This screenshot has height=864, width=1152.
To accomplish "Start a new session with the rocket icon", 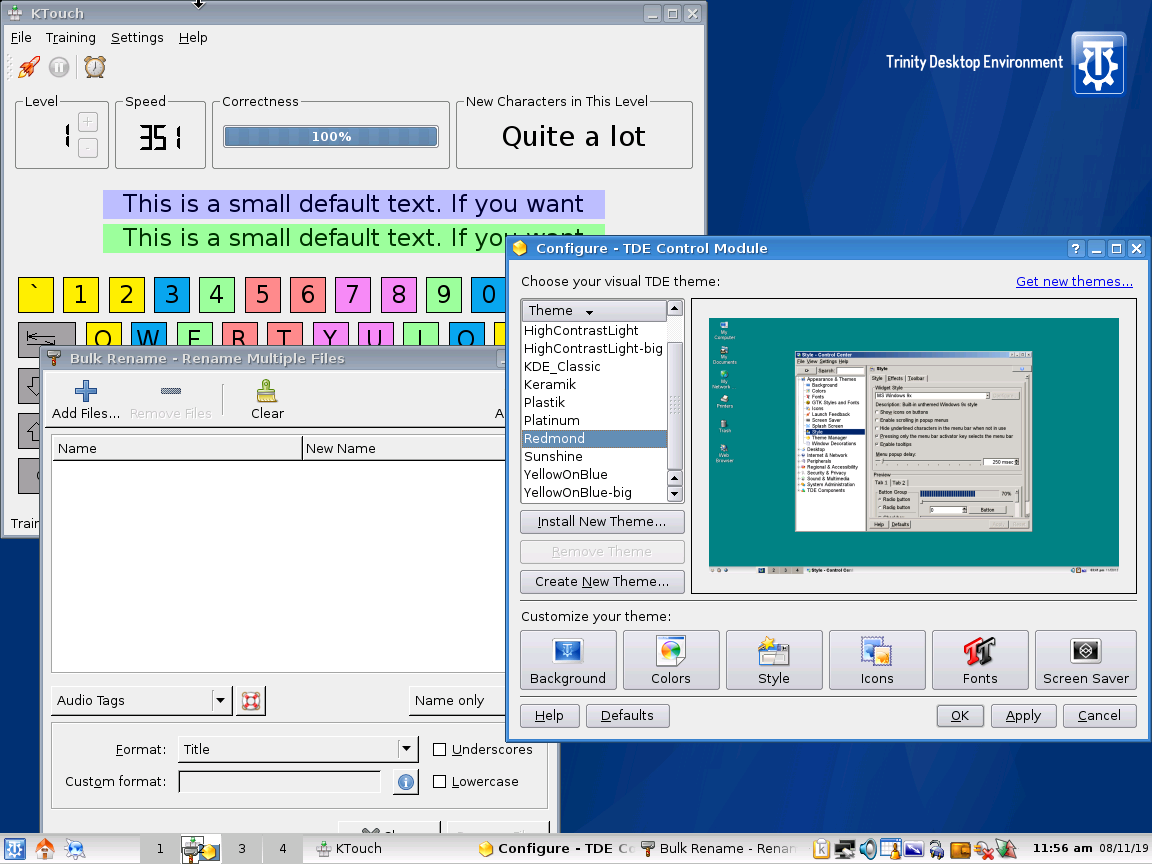I will tap(29, 68).
